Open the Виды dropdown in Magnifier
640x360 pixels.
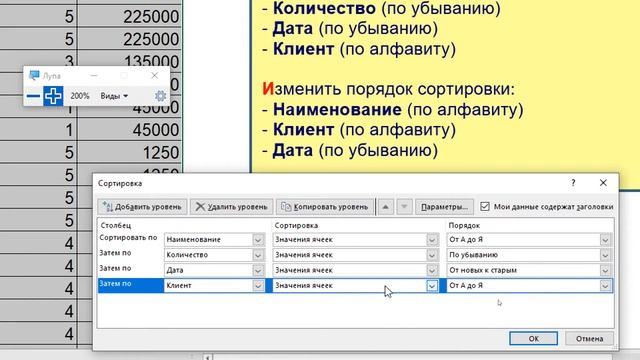(114, 96)
